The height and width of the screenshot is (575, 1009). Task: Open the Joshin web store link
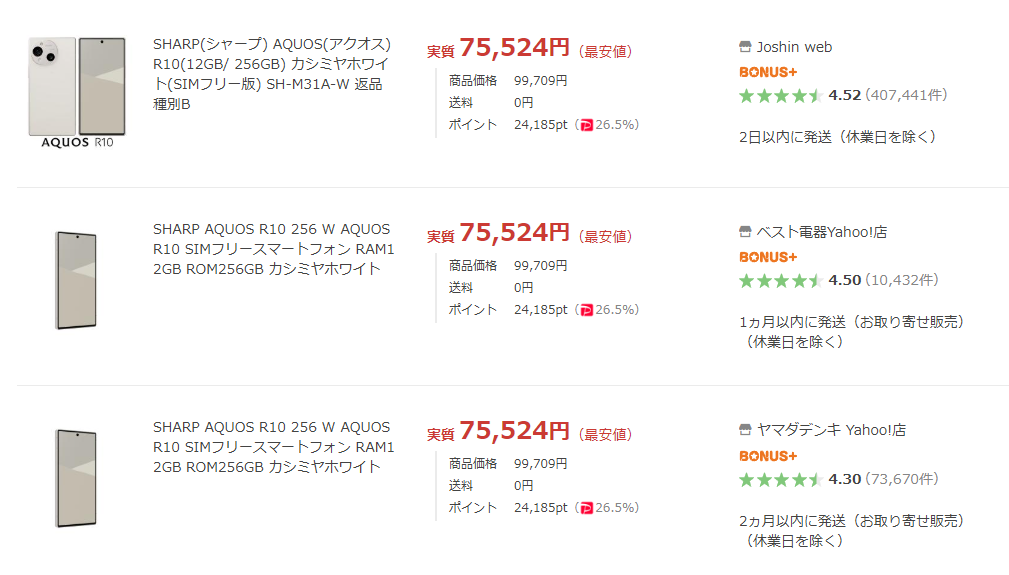794,47
